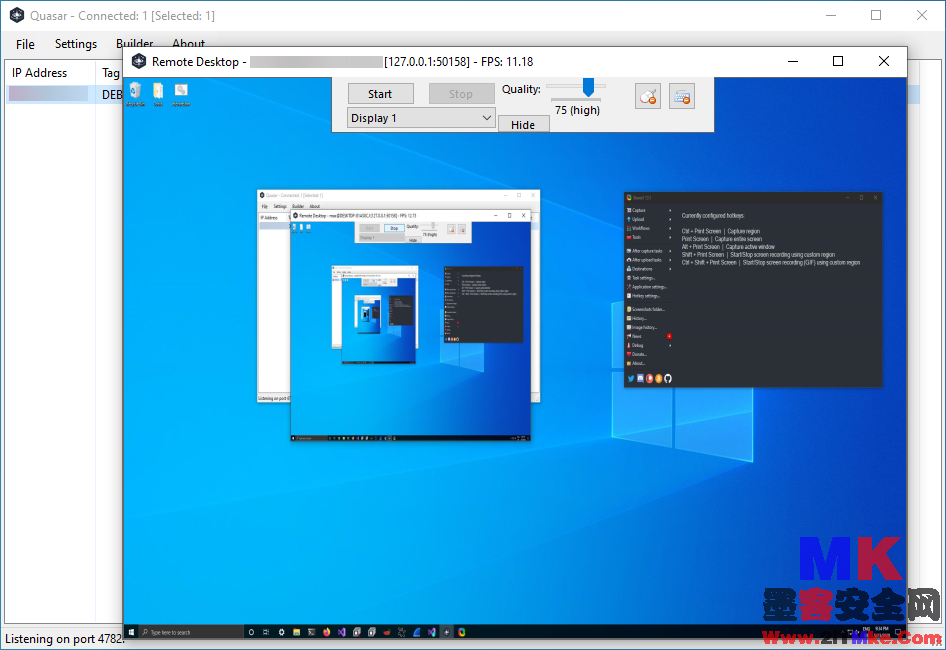Open the Settings menu in Quasar
Viewport: 946px width, 650px height.
point(75,44)
